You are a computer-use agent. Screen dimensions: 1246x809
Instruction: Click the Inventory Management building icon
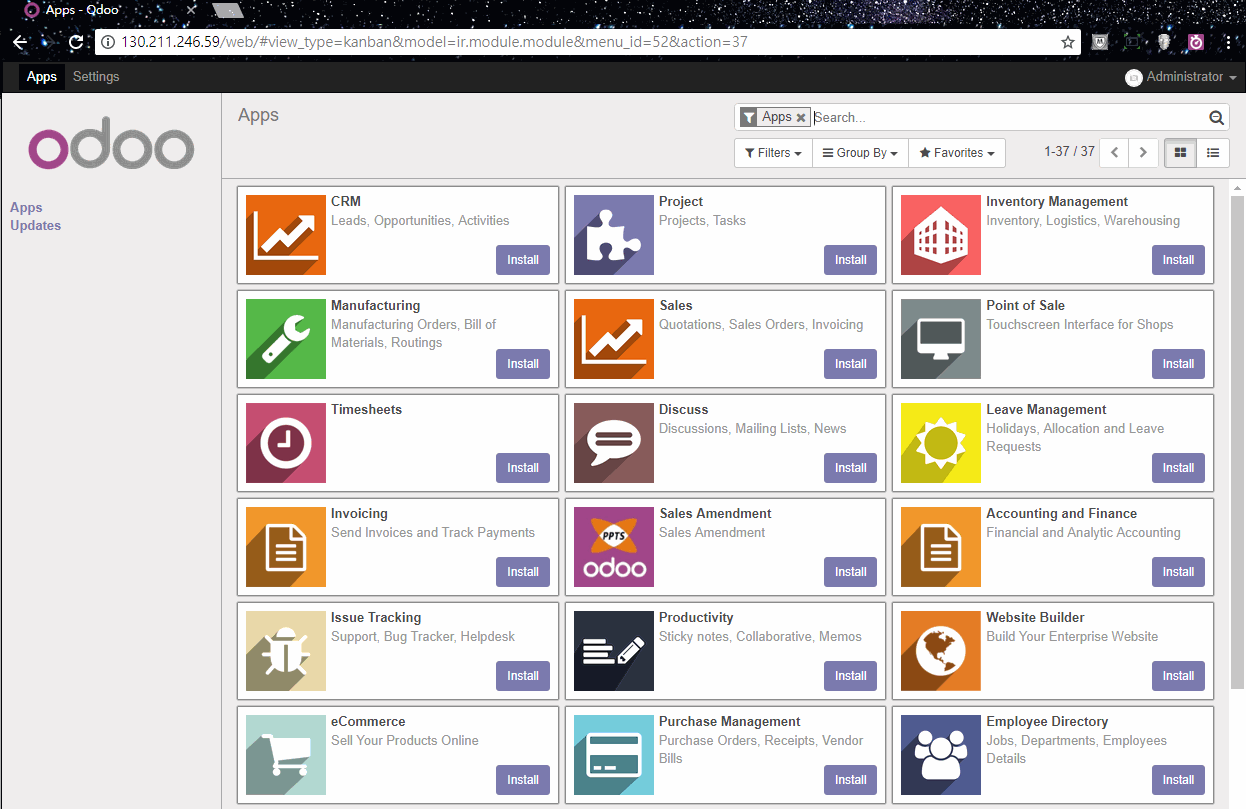coord(941,235)
